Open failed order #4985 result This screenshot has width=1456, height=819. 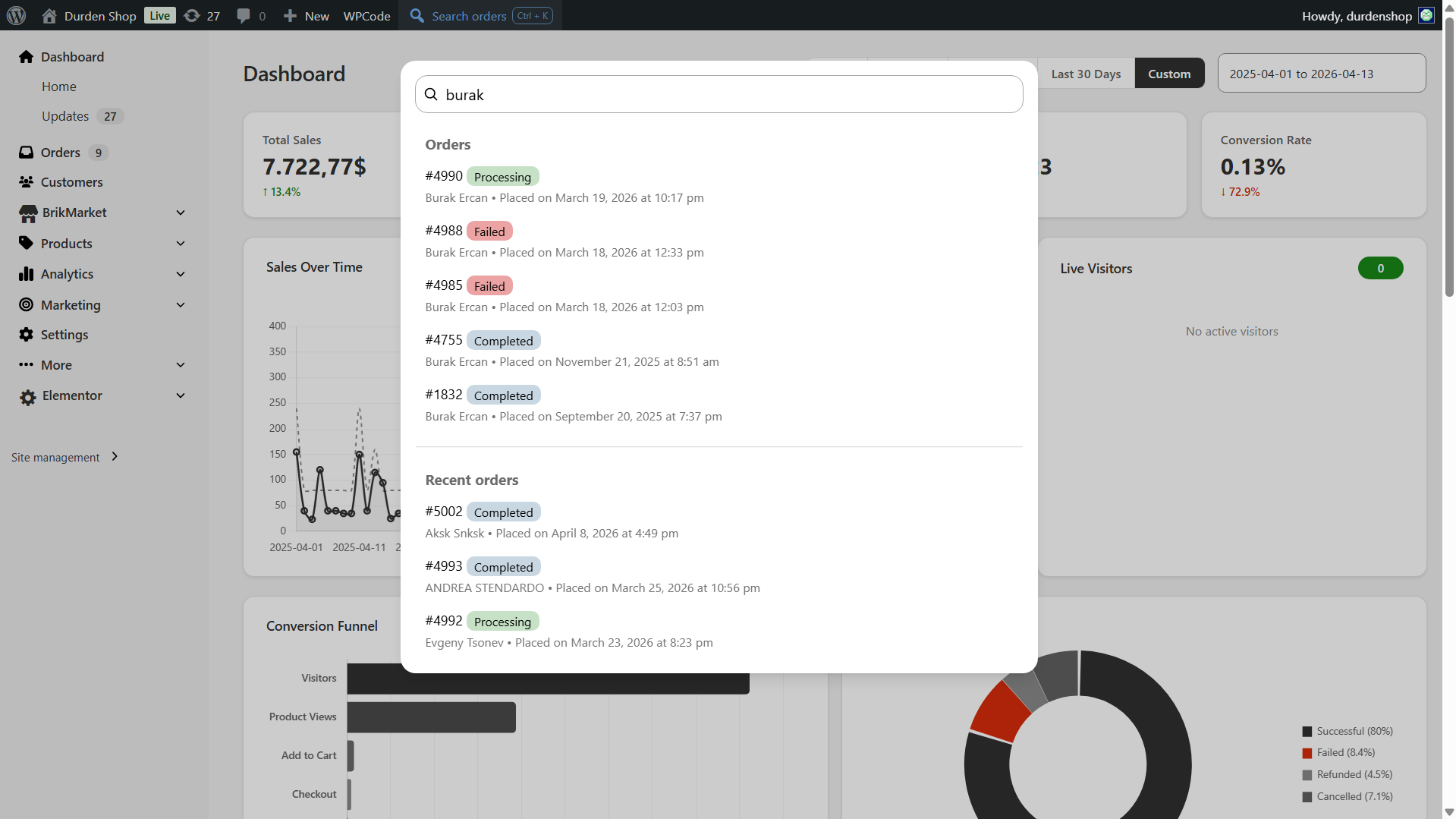pos(719,295)
